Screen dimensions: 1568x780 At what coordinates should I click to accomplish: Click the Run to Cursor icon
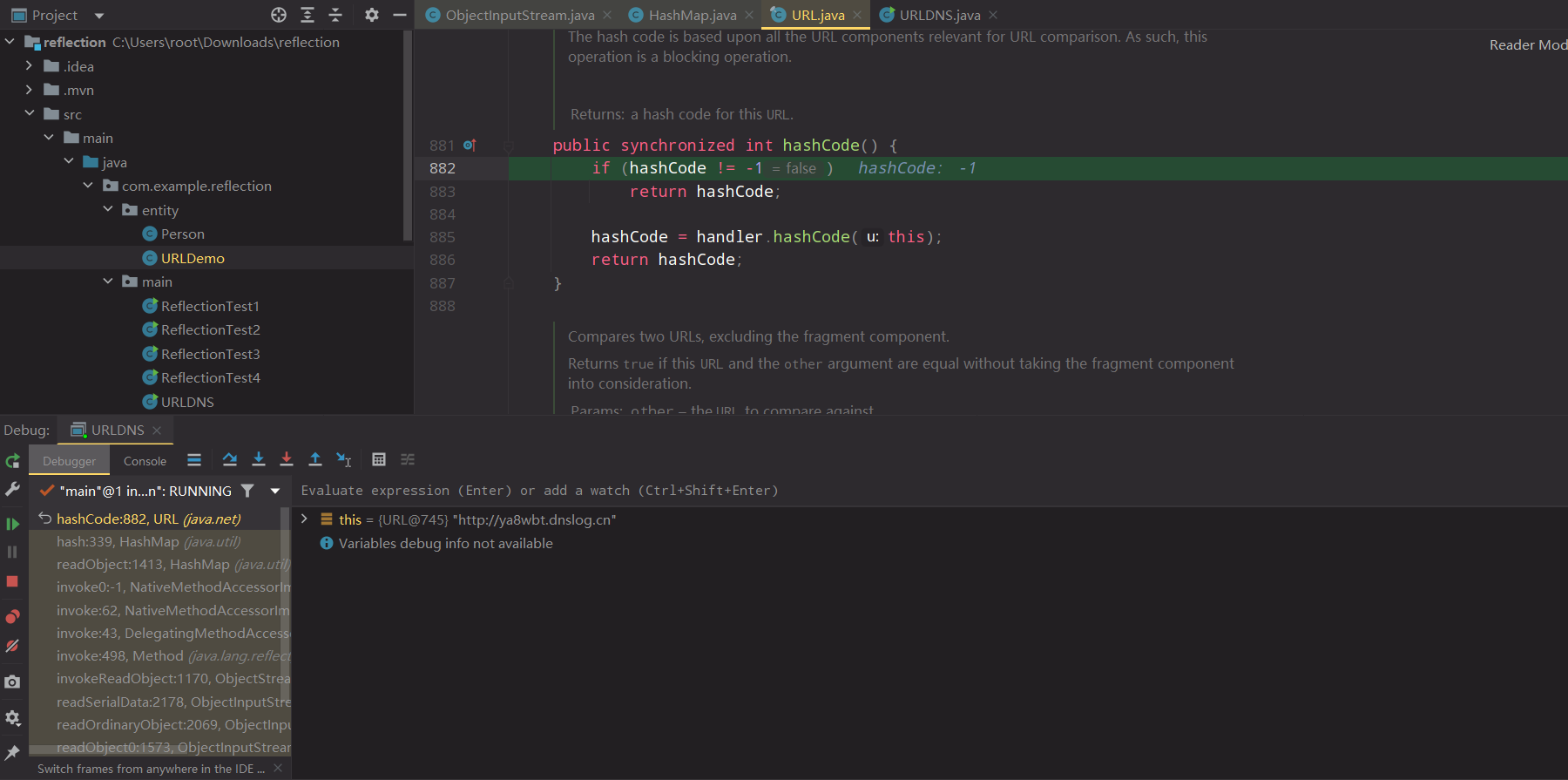(x=344, y=459)
